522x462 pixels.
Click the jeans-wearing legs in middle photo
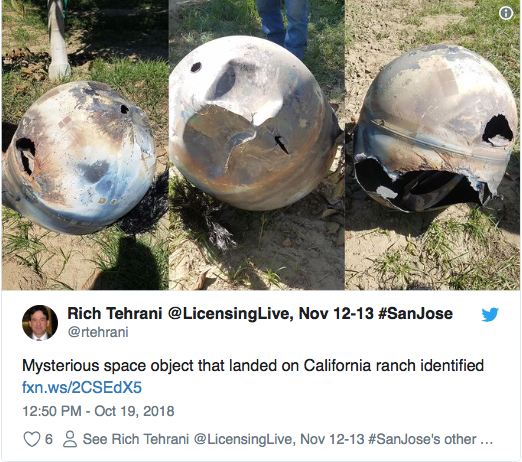tap(284, 25)
